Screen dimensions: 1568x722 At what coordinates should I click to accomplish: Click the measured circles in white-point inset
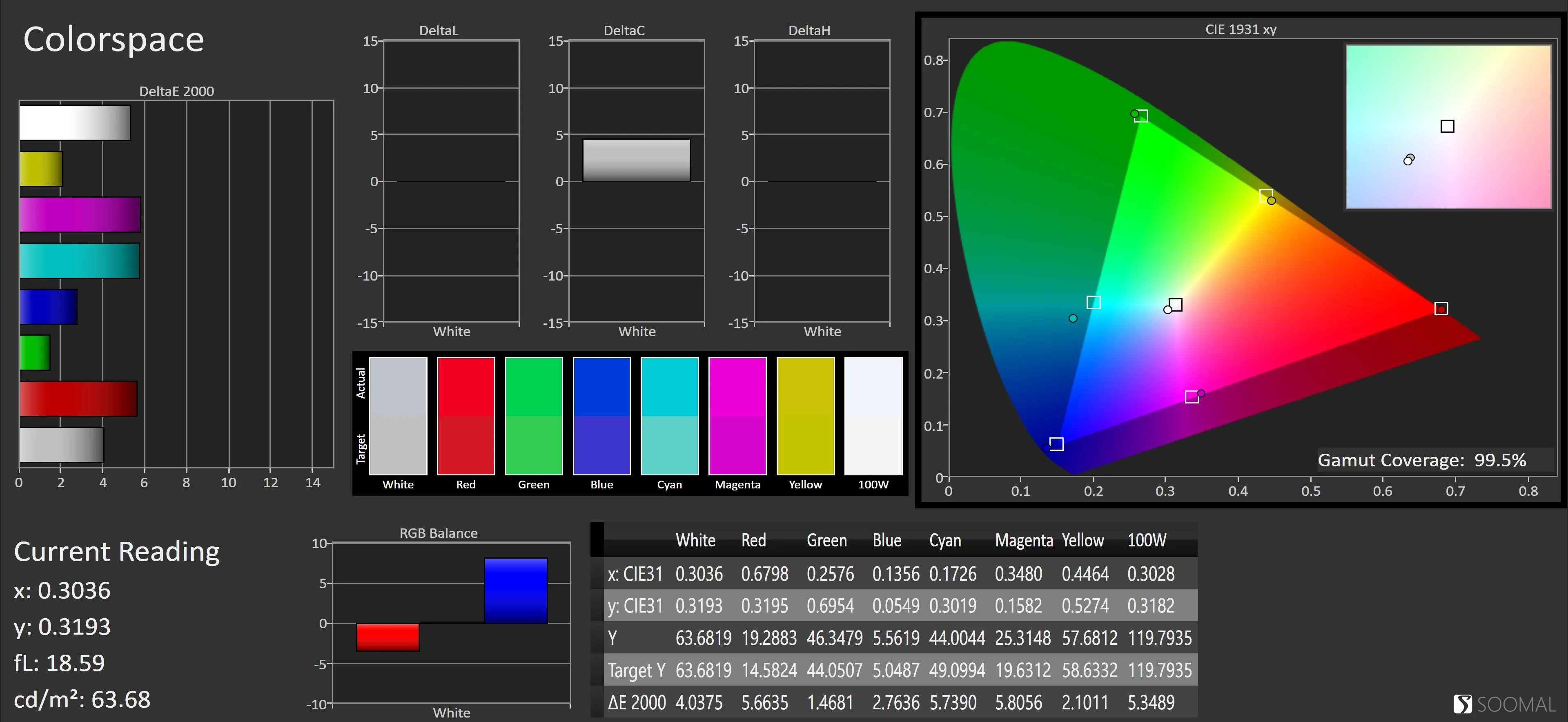coord(1409,160)
